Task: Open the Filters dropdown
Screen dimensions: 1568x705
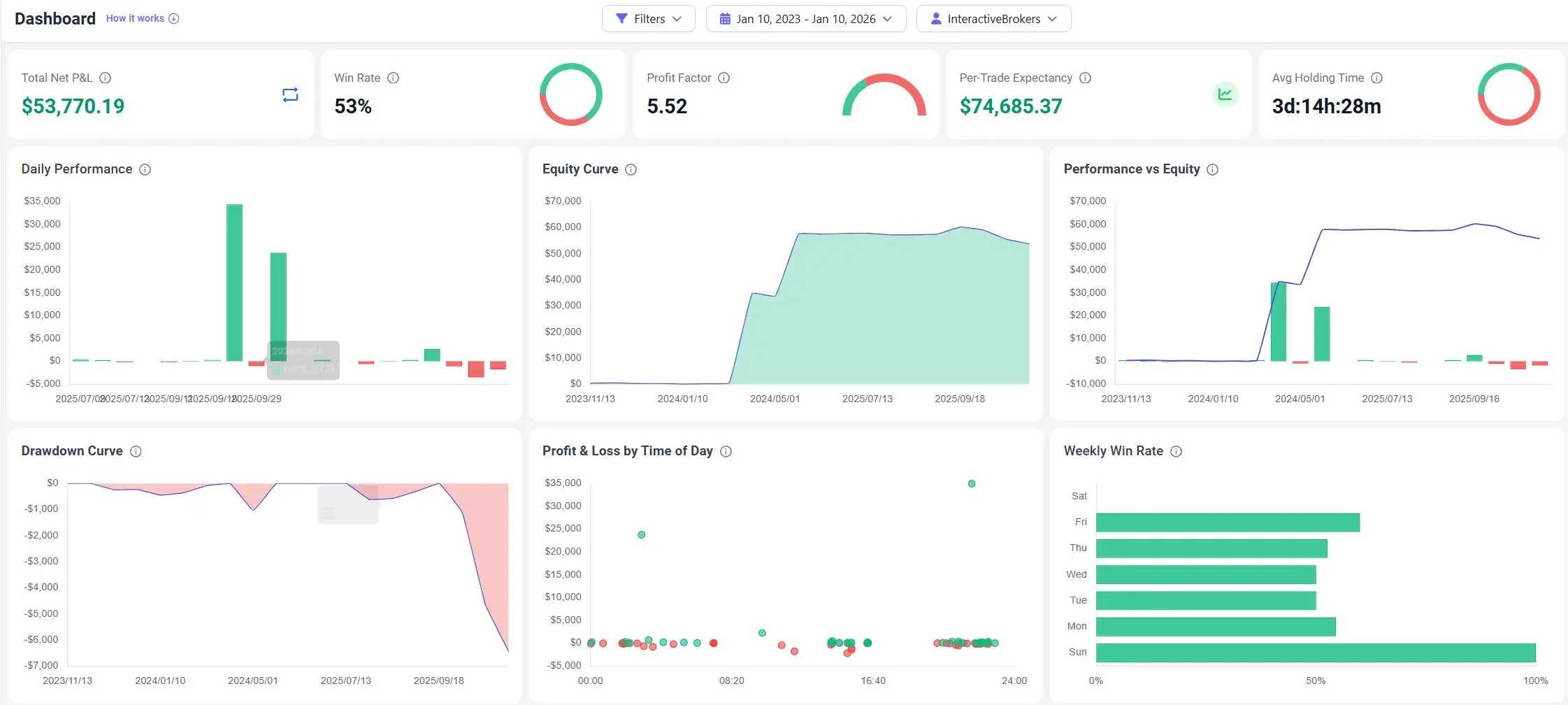Action: (648, 19)
